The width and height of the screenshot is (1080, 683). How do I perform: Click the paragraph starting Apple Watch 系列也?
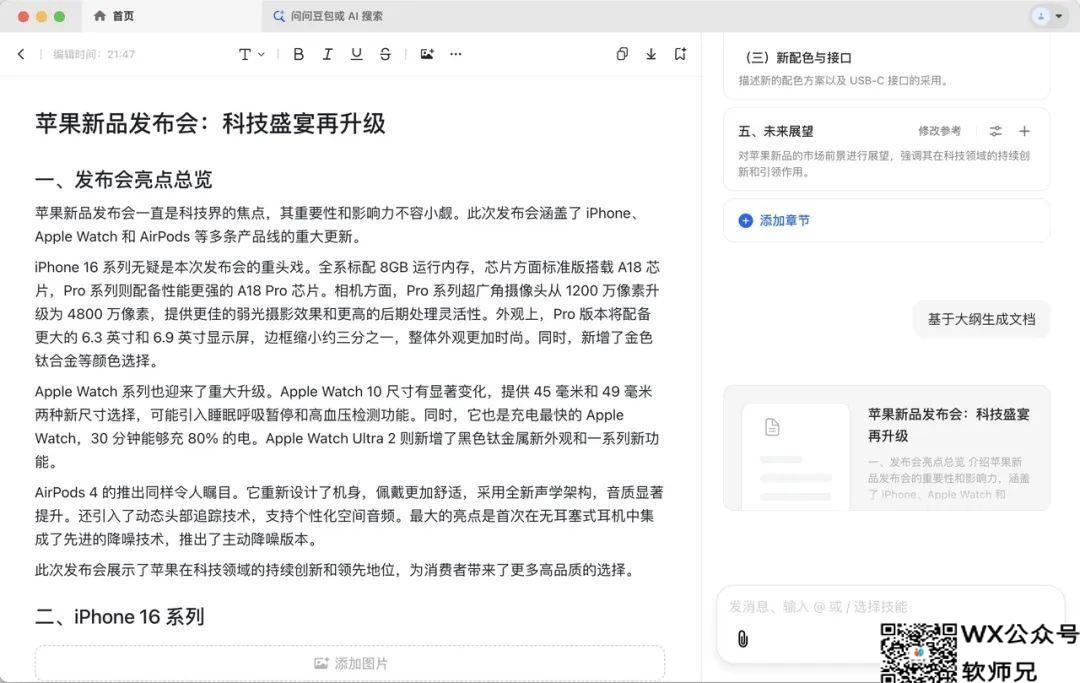coord(347,426)
